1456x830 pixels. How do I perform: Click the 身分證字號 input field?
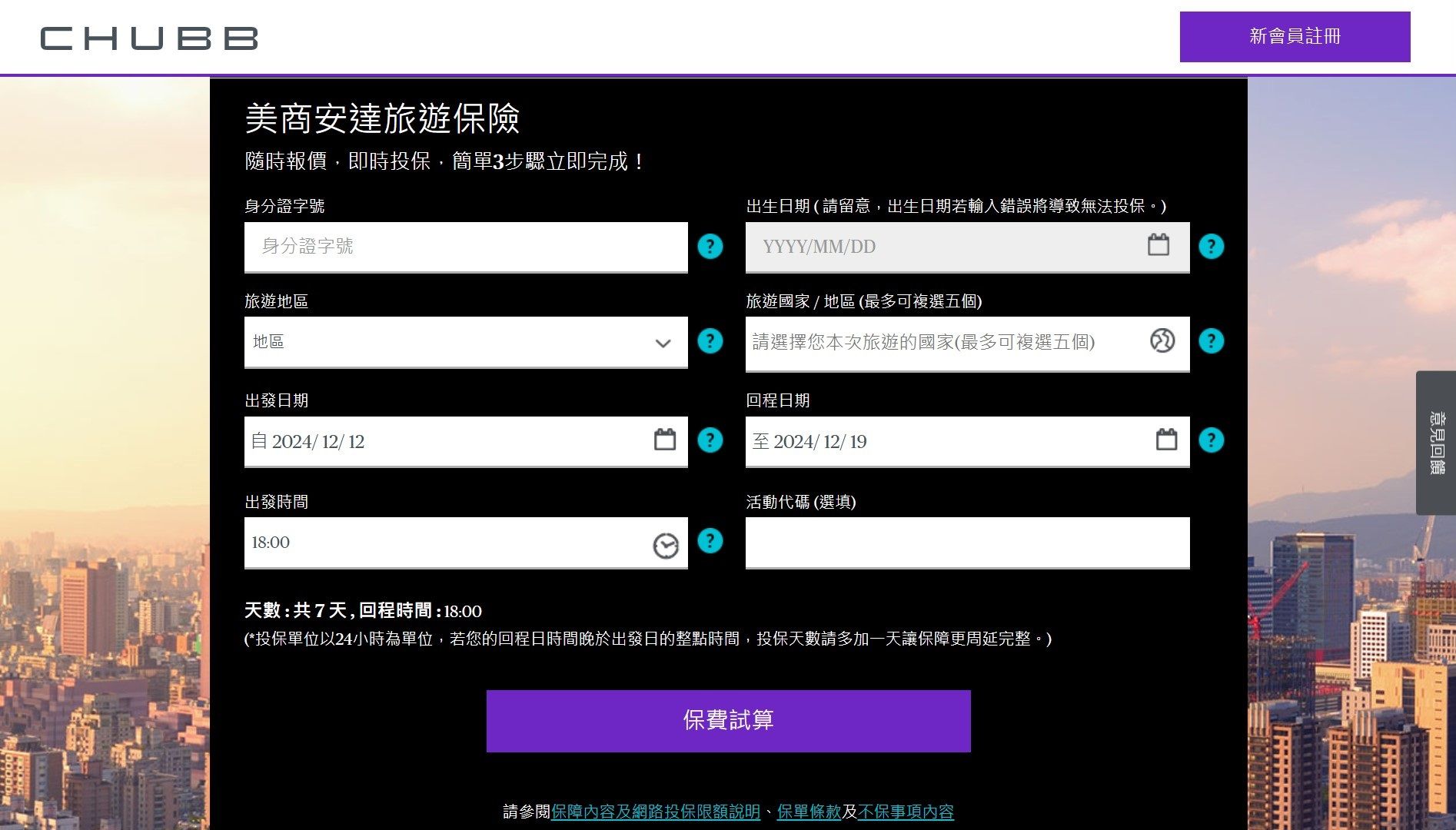pyautogui.click(x=466, y=247)
